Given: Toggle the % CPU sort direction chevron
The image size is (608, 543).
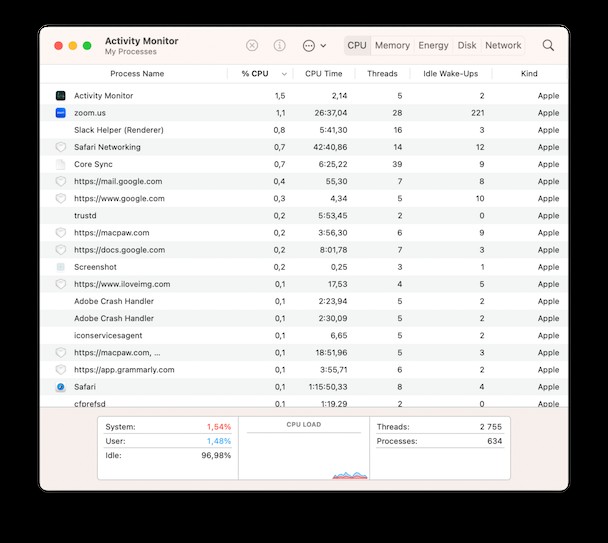Looking at the screenshot, I should 284,74.
